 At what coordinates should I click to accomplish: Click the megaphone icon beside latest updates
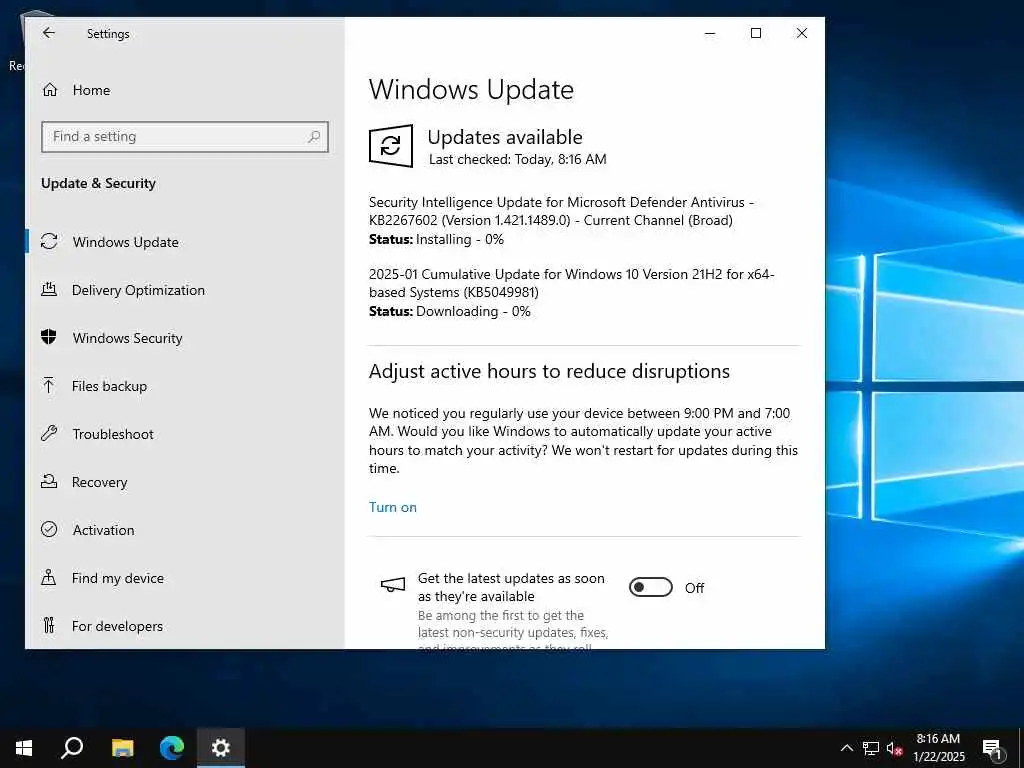pos(393,584)
